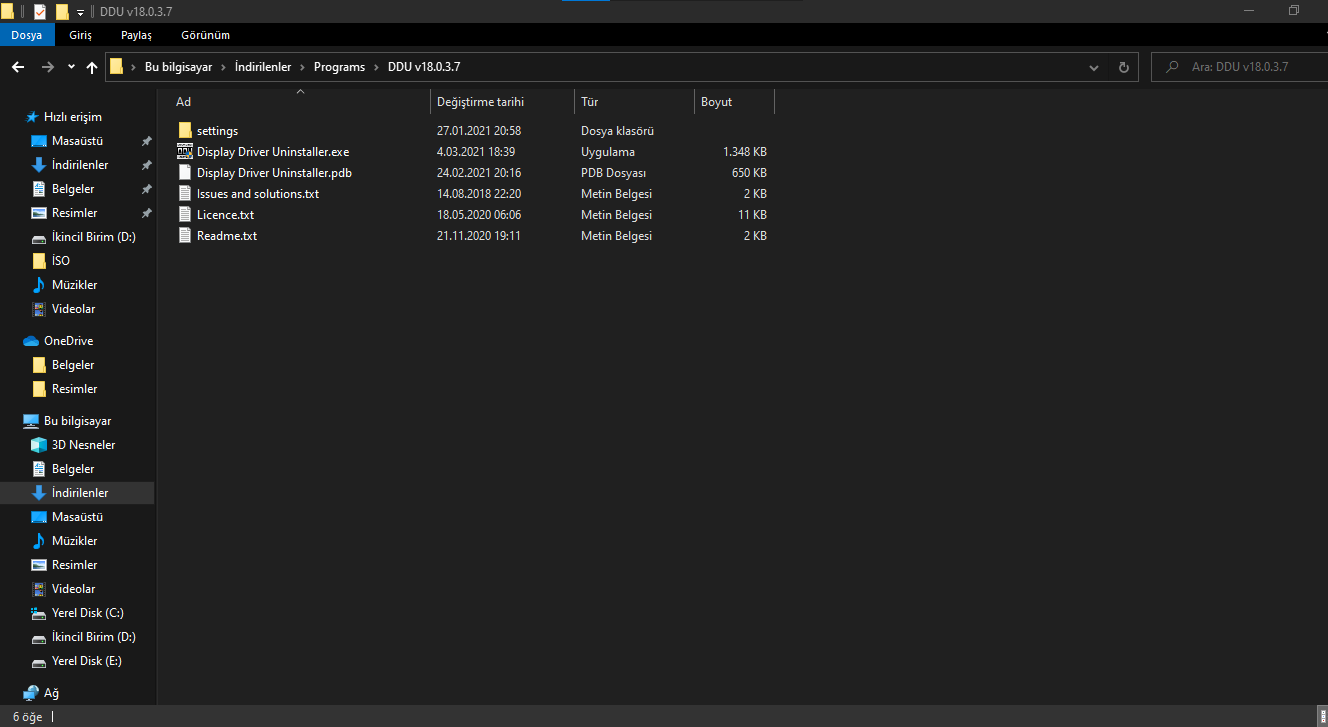Click the 3D Nesneler cube icon
Screen dimensions: 1328x727
pyautogui.click(x=39, y=445)
